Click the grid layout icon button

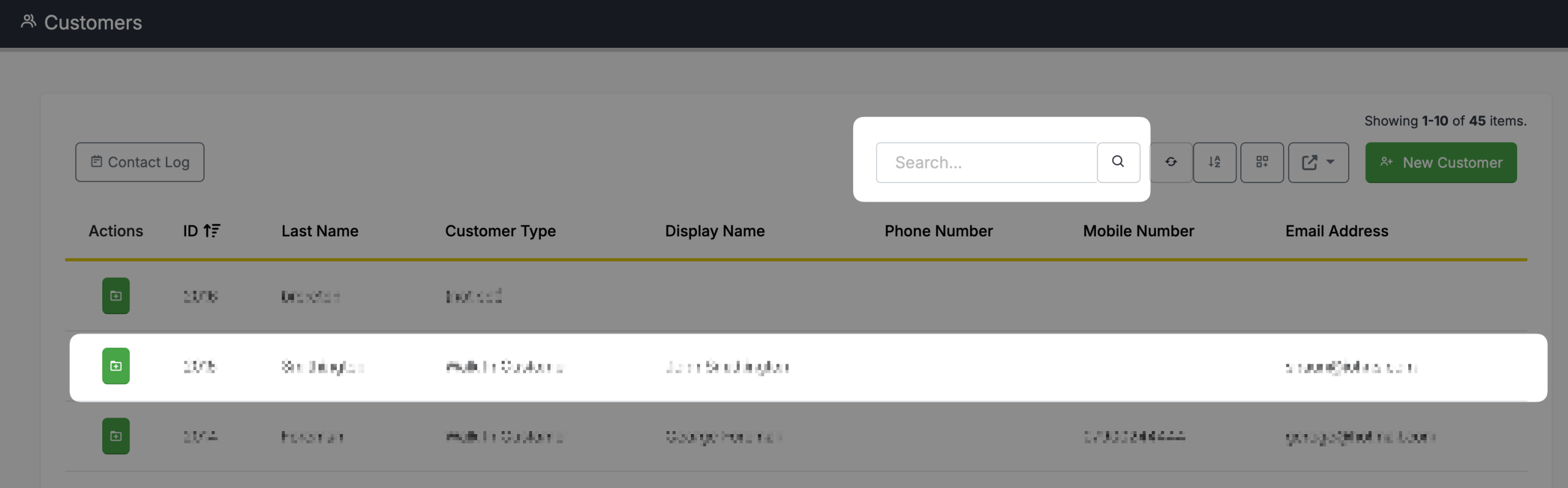(x=1262, y=162)
